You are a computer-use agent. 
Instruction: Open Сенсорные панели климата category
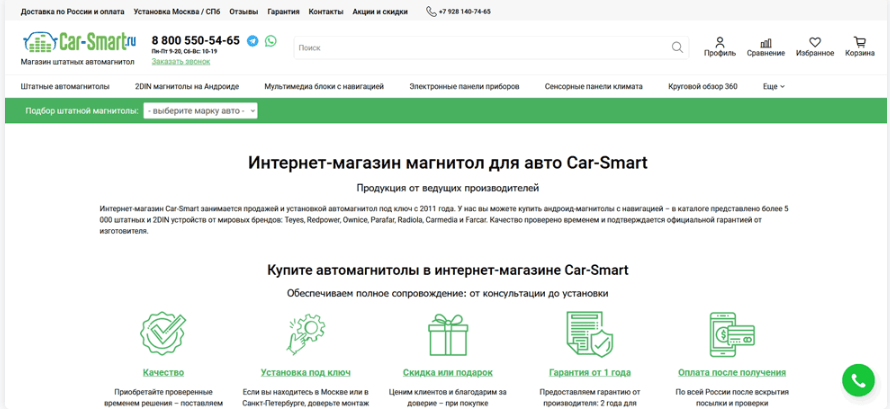click(x=594, y=87)
